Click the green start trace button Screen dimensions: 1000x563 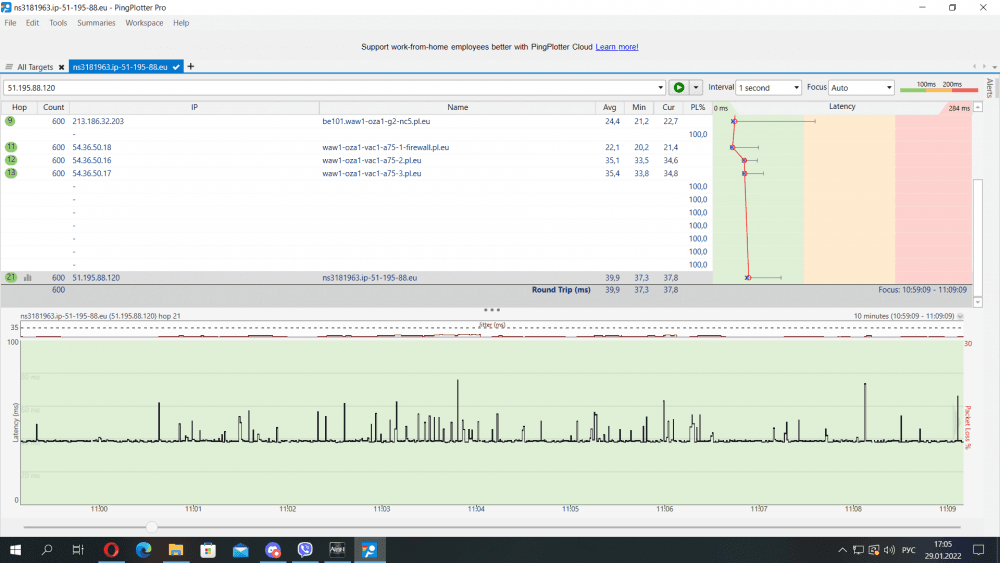click(679, 87)
